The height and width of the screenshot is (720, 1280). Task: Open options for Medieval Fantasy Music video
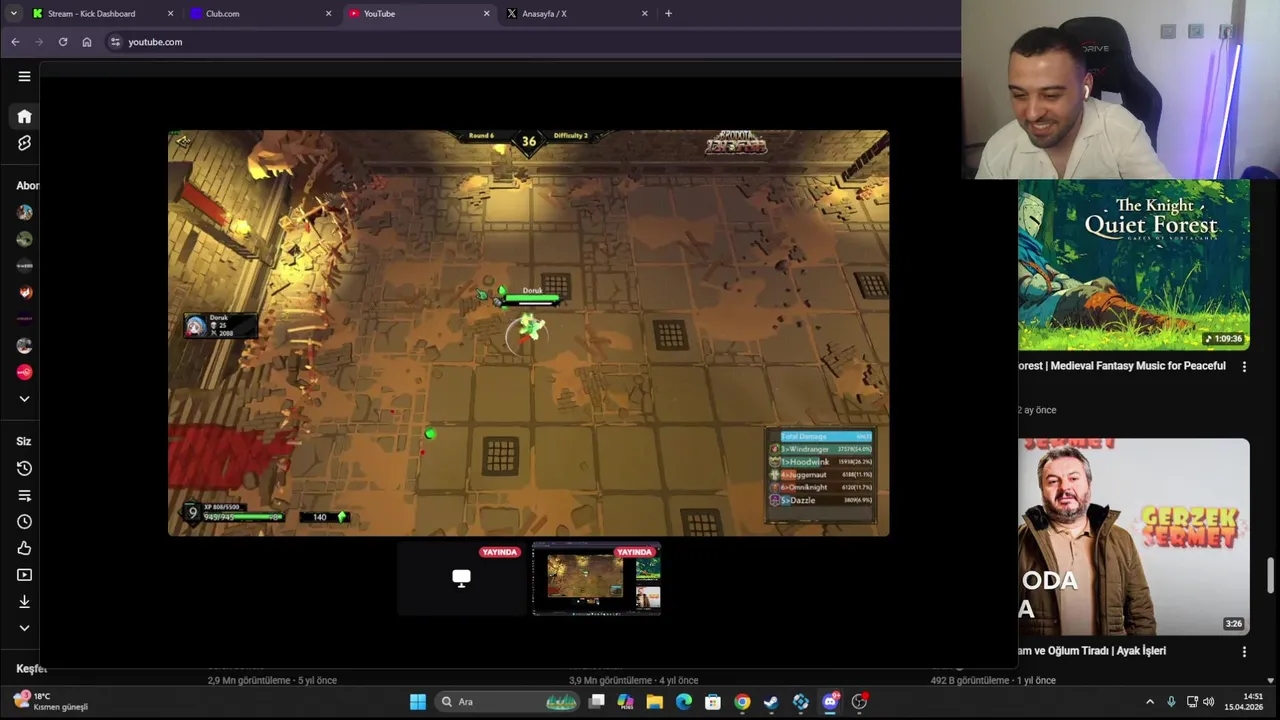tap(1244, 367)
